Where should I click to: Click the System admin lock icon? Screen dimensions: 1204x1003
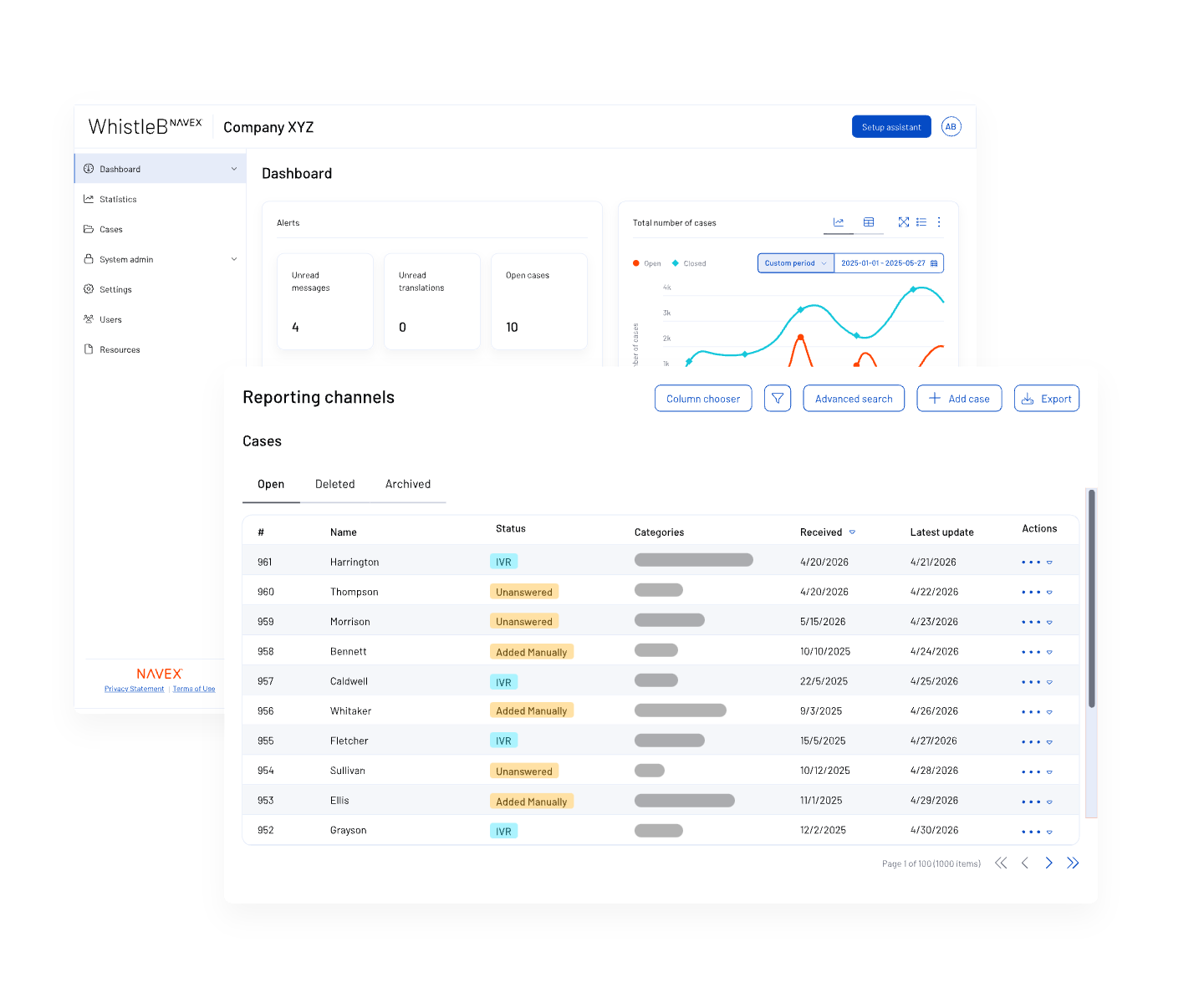click(89, 259)
